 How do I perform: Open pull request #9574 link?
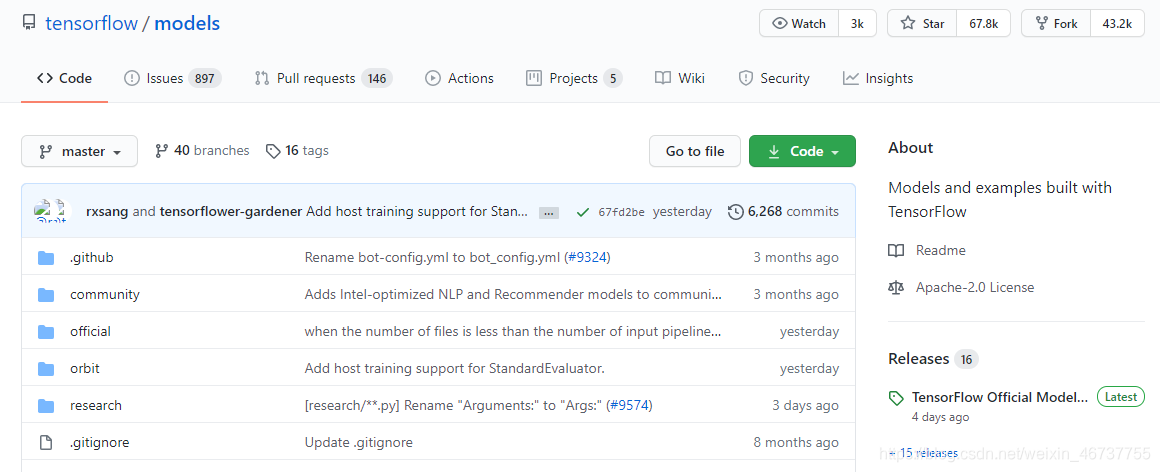click(x=629, y=405)
